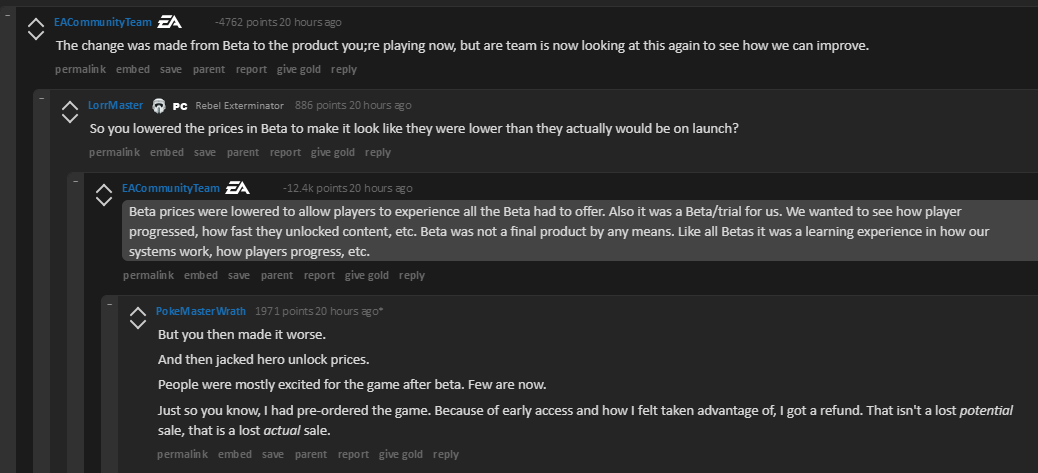Image resolution: width=1038 pixels, height=473 pixels.
Task: Downvote the top EACommunityTeam comment with -4762 points
Action: 35,34
